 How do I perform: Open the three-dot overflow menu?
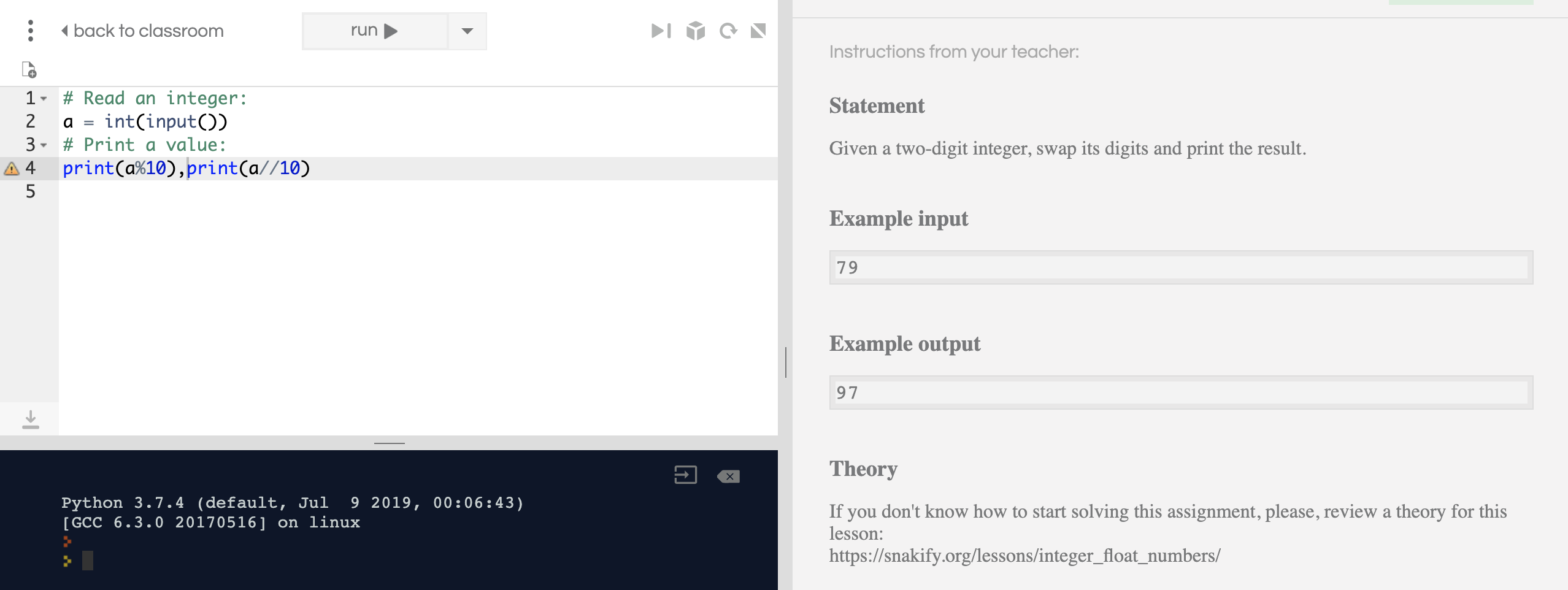(31, 30)
